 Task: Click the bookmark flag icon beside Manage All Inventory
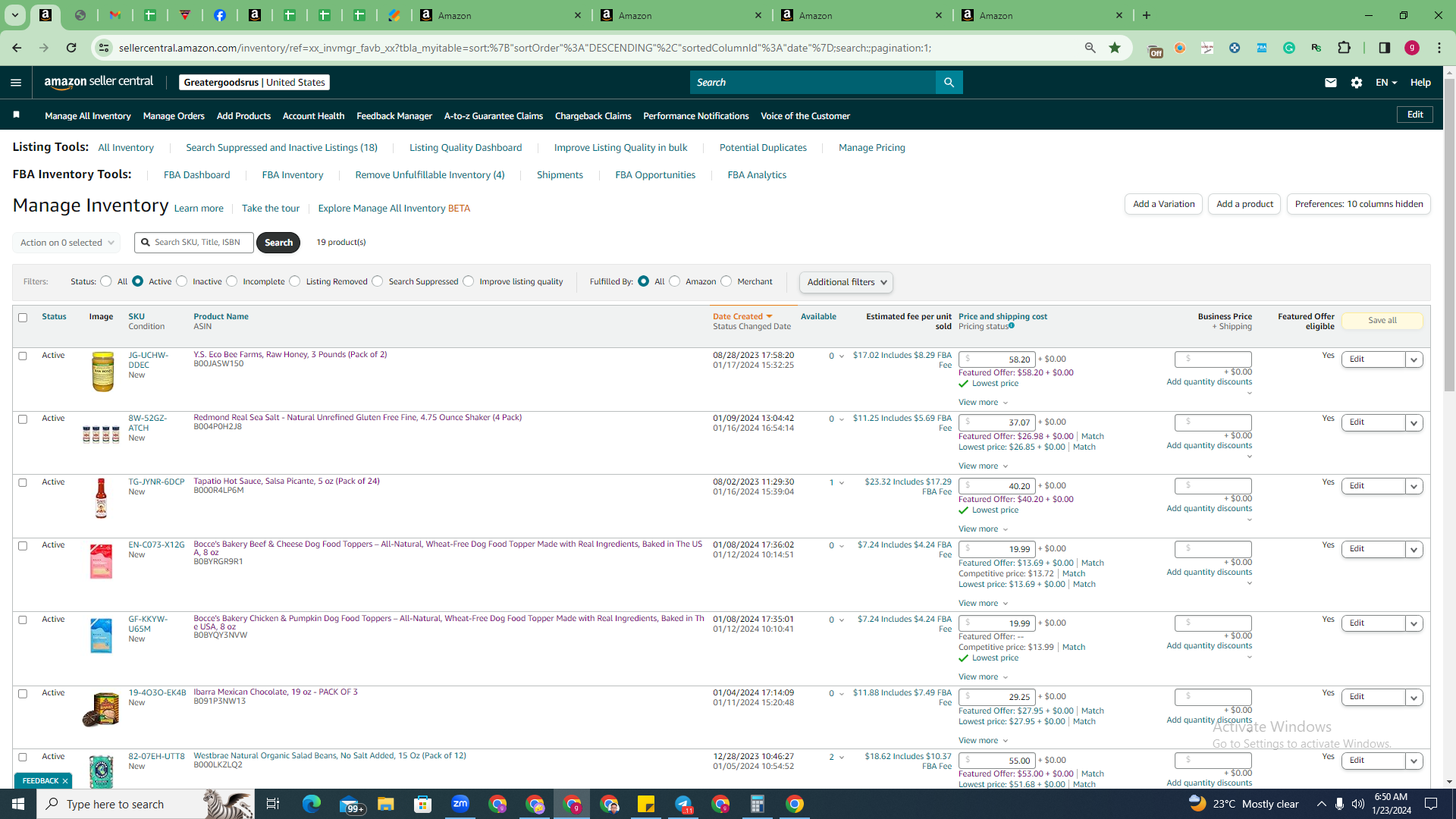coord(17,115)
